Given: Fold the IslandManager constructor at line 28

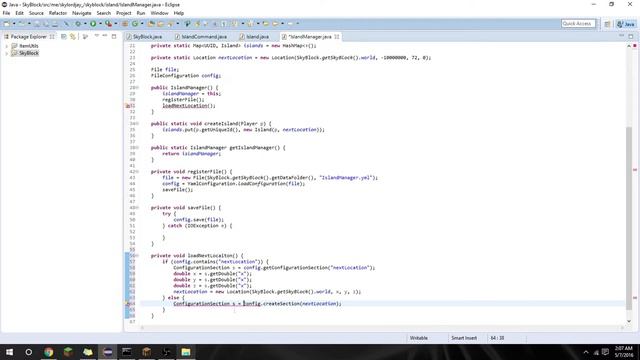Looking at the screenshot, I should 137,88.
